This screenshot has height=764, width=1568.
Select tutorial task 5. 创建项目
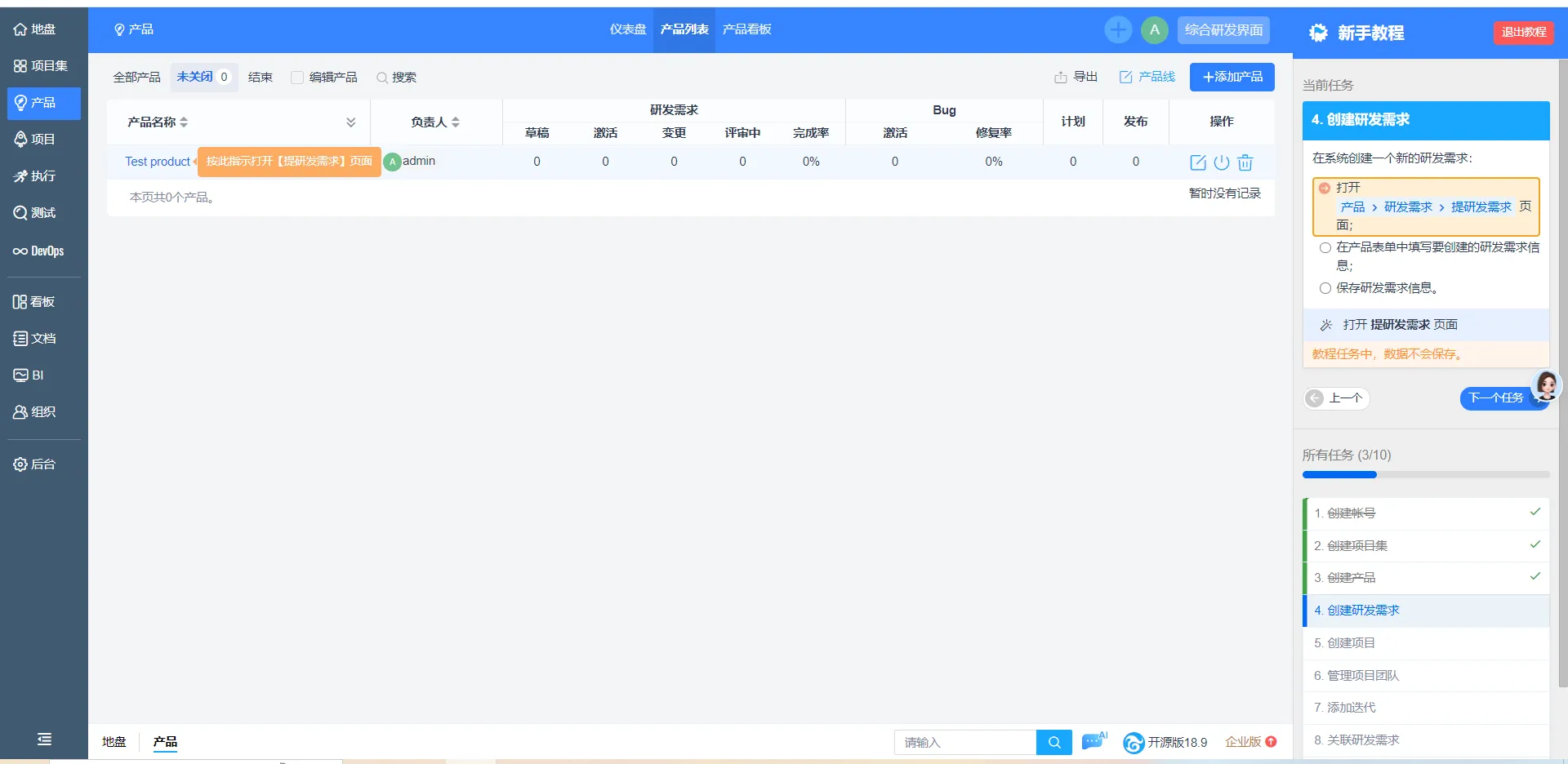(1428, 643)
